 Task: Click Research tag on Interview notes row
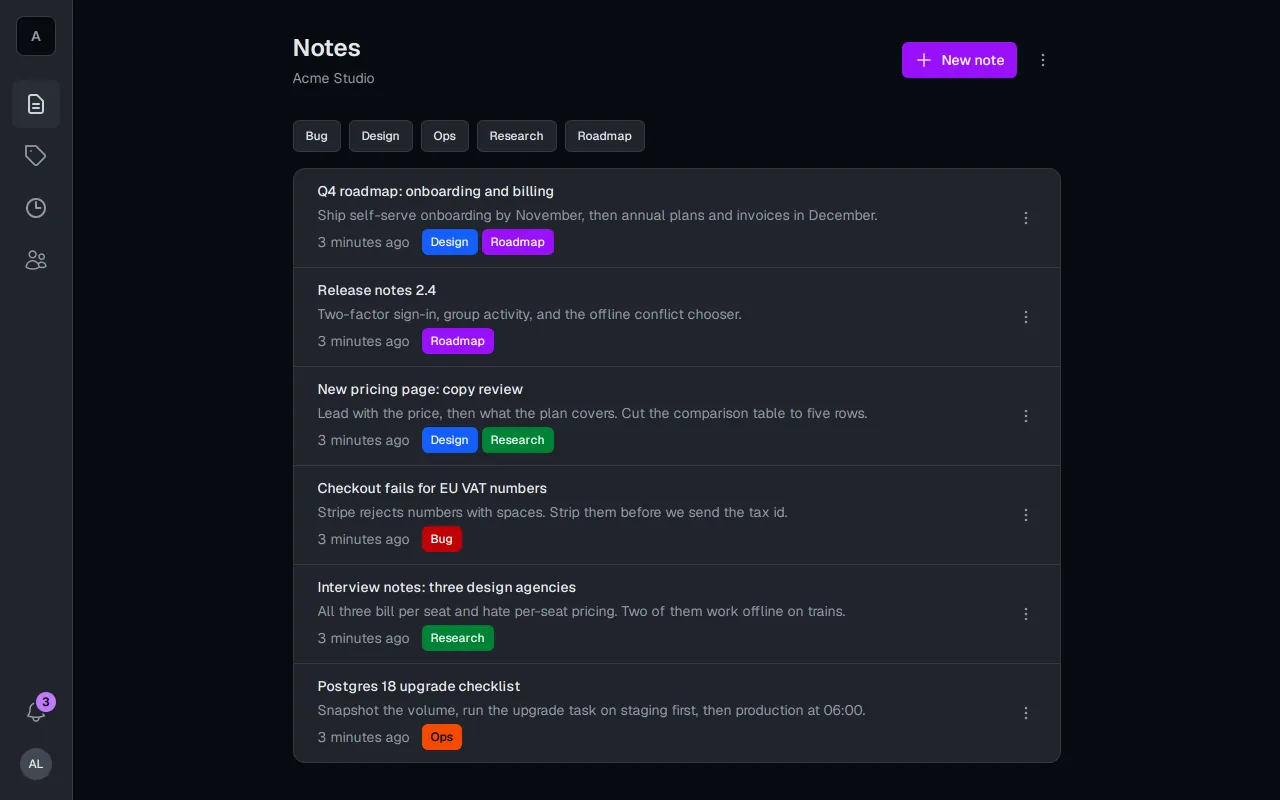458,638
